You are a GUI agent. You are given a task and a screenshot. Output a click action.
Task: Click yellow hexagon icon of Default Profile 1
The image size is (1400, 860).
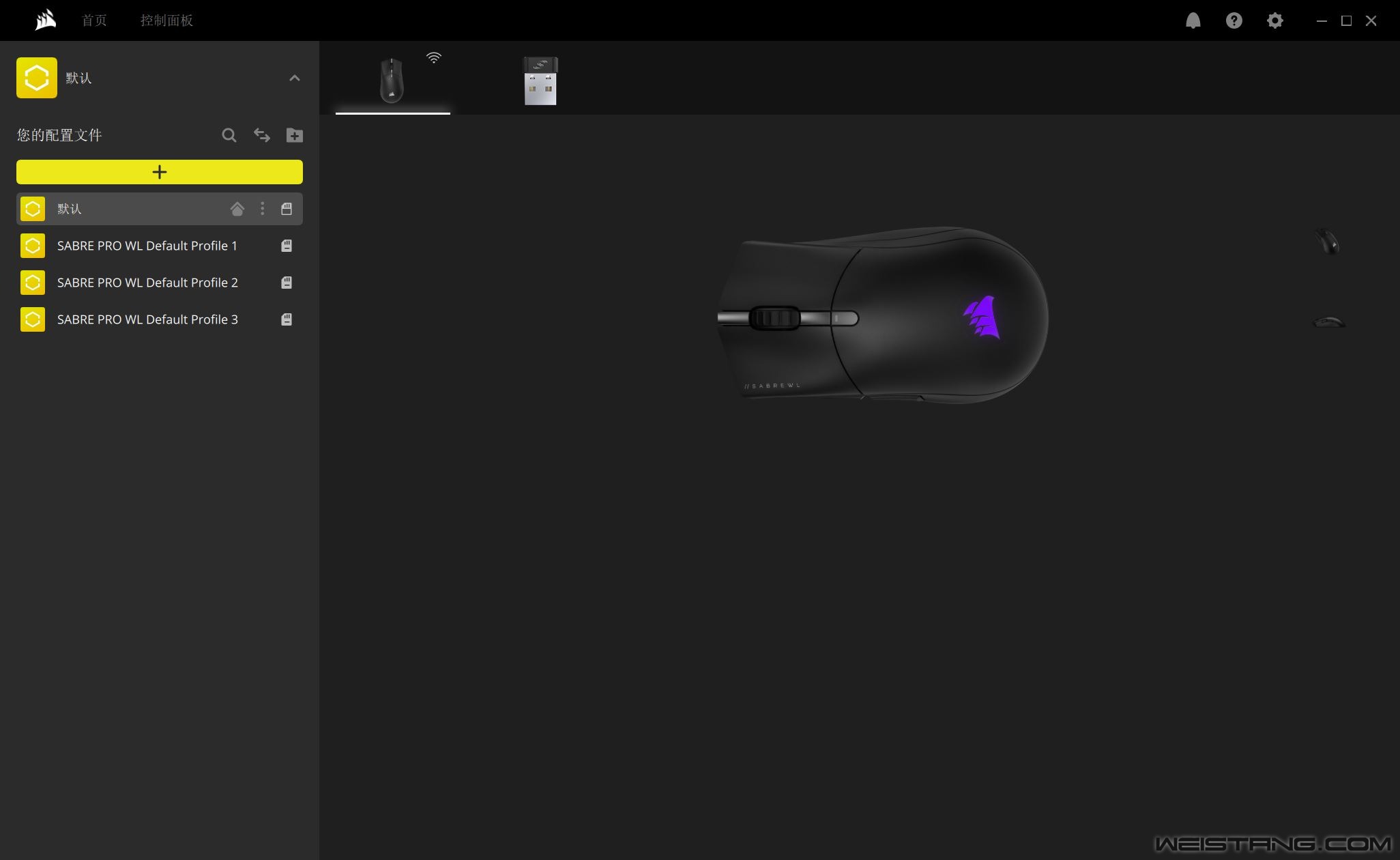pyautogui.click(x=33, y=246)
